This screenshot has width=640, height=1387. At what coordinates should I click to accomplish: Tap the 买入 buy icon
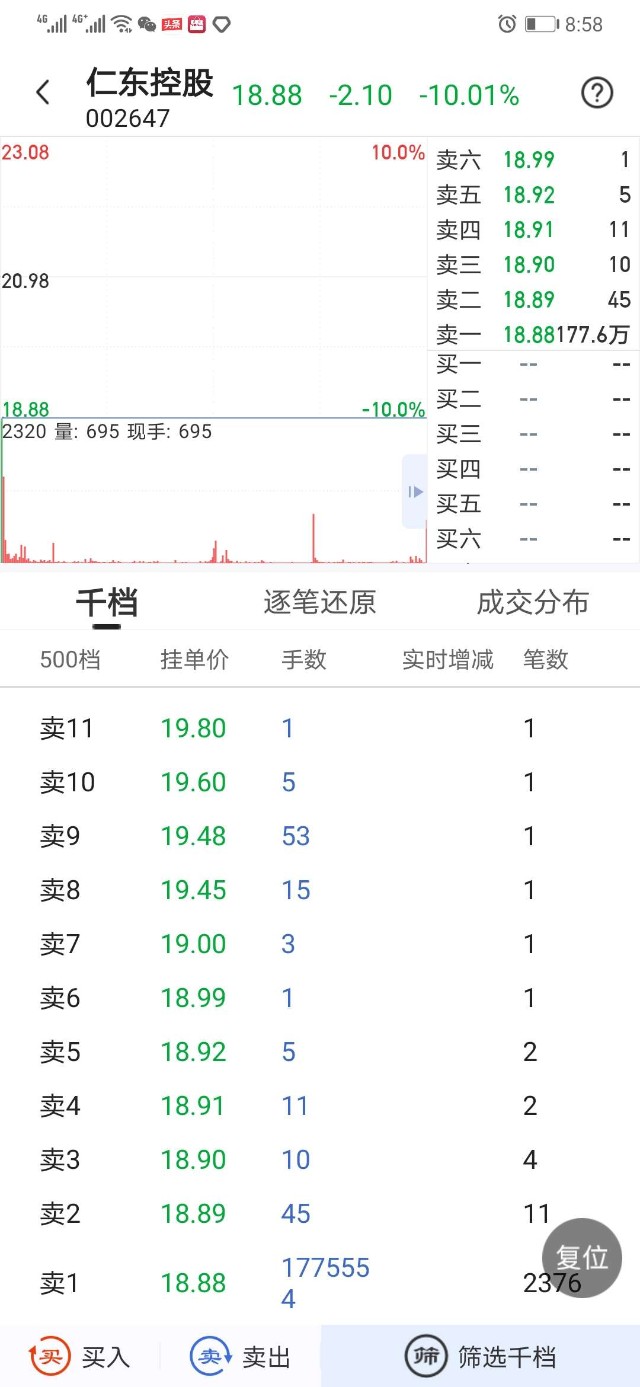pos(49,1356)
